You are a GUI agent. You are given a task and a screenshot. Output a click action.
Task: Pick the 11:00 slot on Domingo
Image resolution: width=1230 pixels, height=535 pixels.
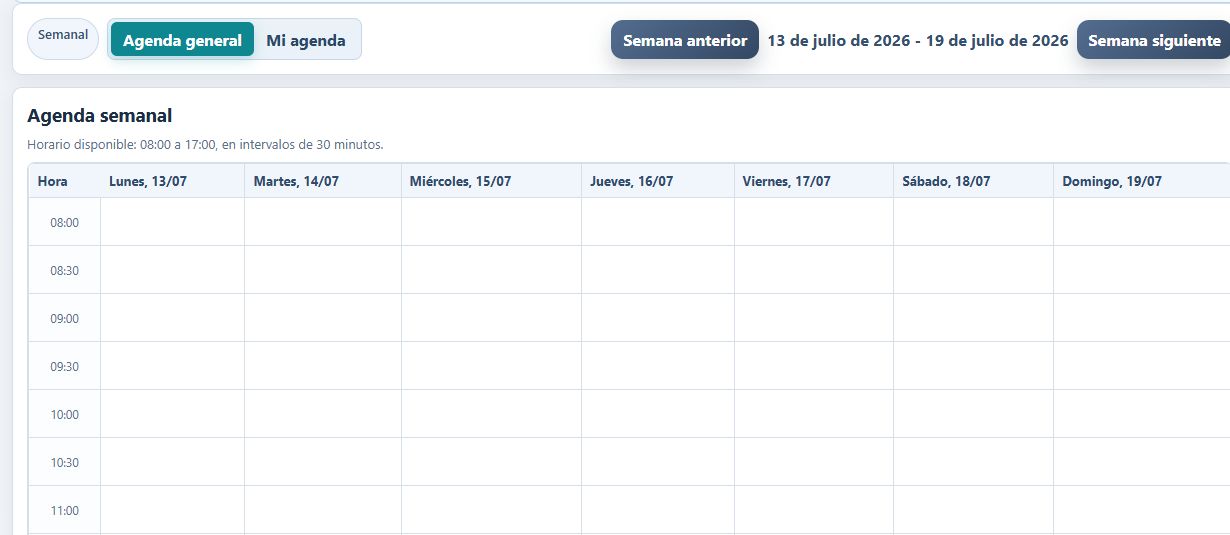[1142, 510]
